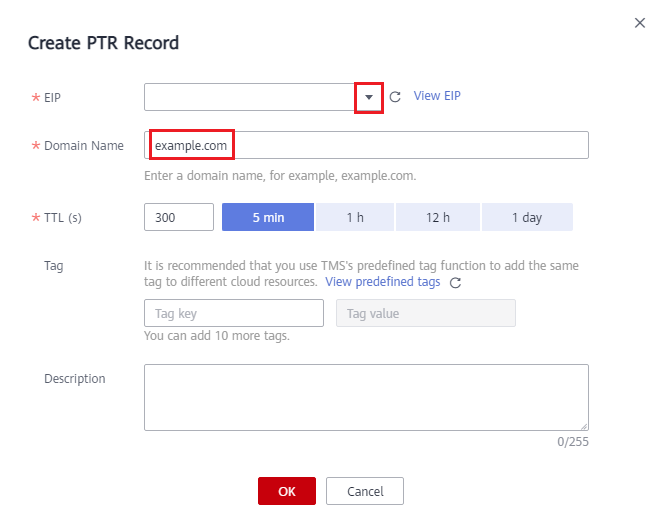Click the Description box resize handle
The height and width of the screenshot is (531, 661).
tap(584, 426)
